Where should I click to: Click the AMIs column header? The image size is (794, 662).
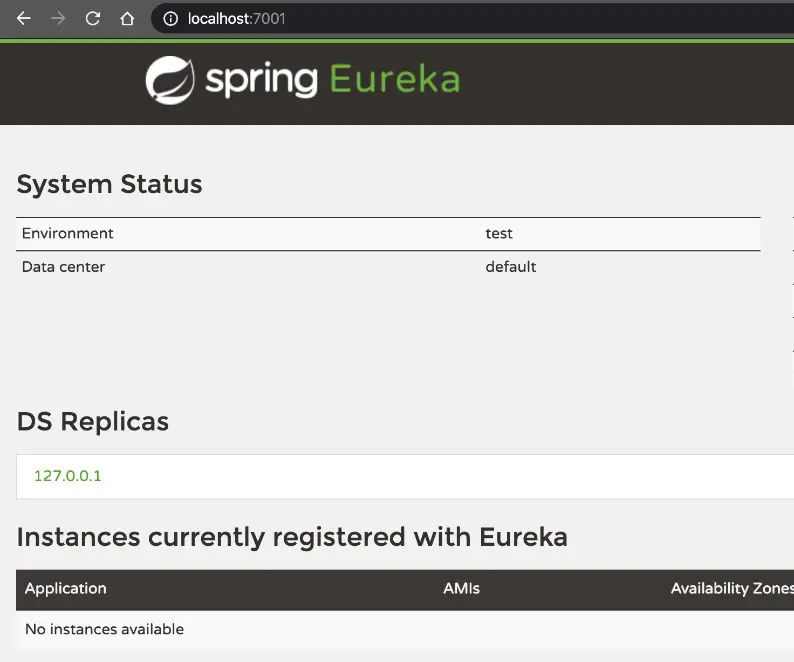coord(461,589)
